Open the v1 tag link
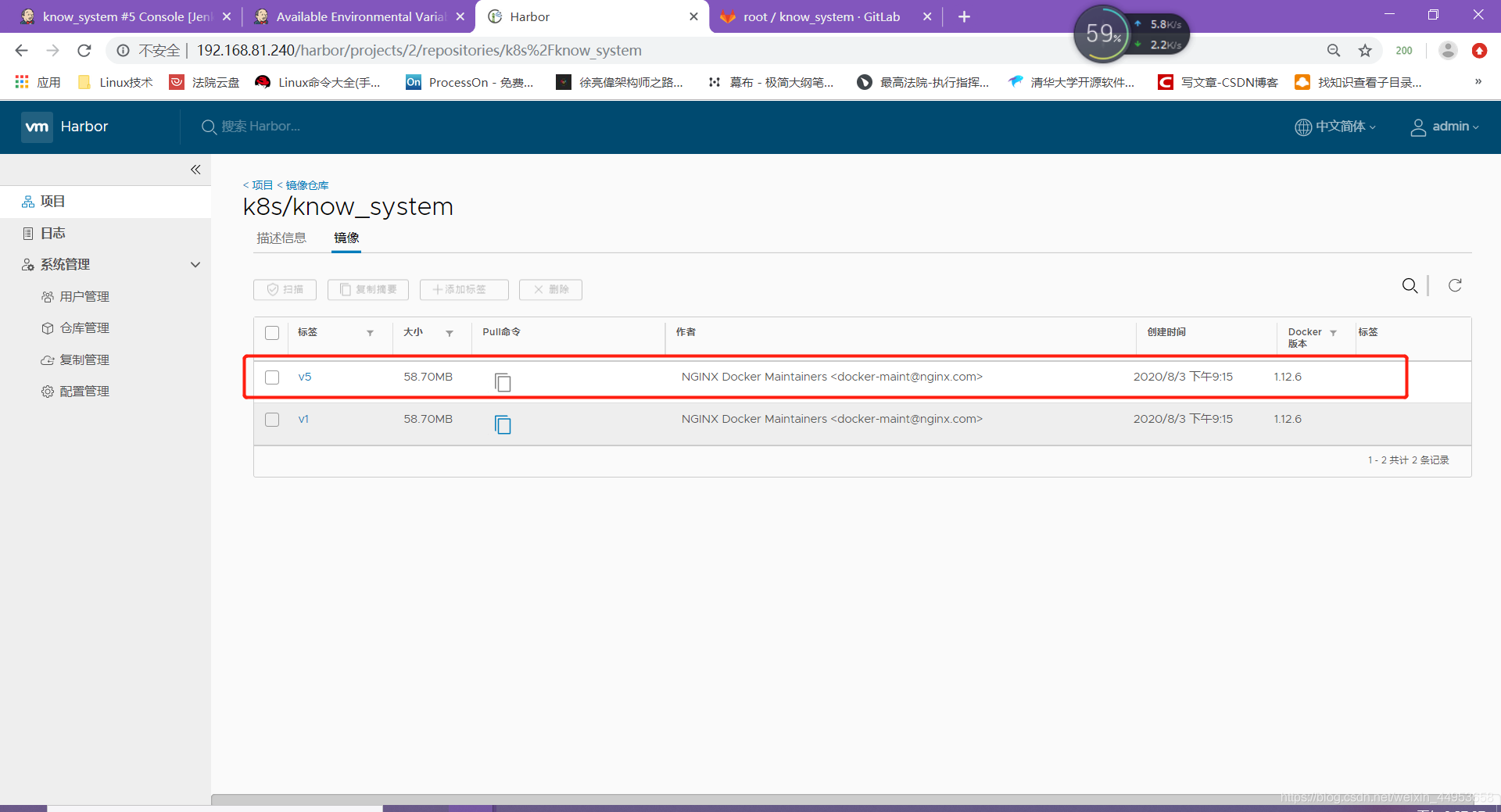1501x812 pixels. 303,419
